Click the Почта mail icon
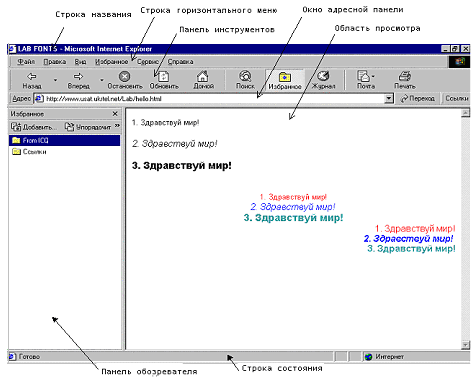The height and width of the screenshot is (379, 472). click(363, 76)
